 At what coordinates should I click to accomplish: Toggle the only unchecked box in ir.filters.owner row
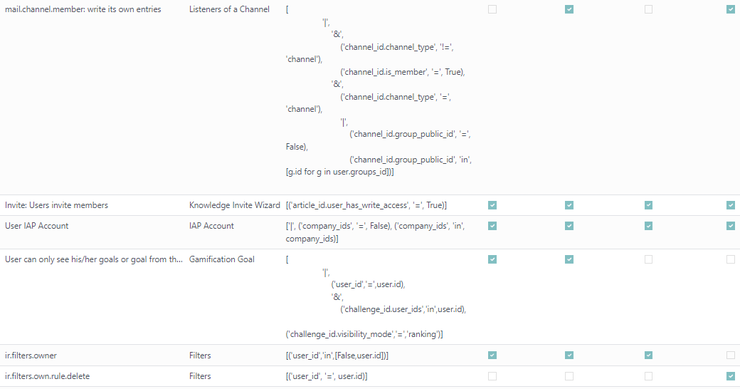tap(731, 355)
